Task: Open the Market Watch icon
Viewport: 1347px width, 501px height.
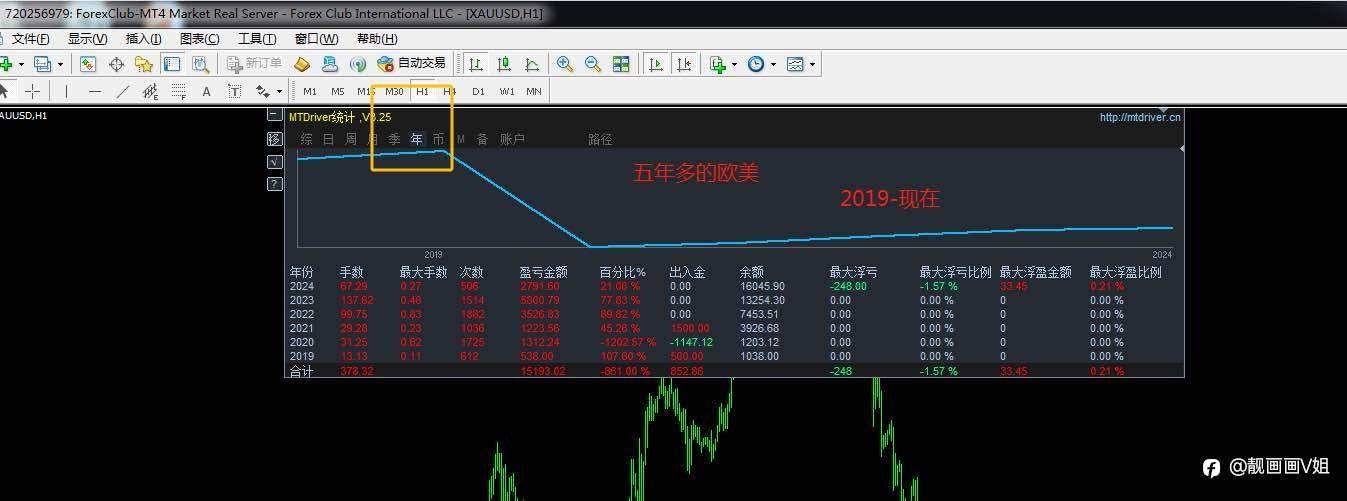Action: coord(88,64)
